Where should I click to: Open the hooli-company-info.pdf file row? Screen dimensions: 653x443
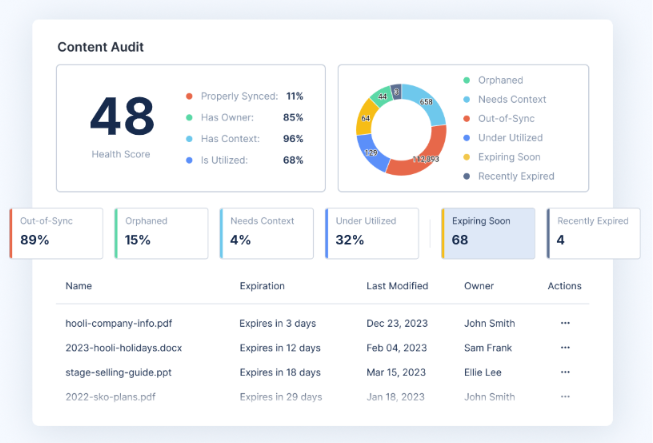[x=322, y=323]
